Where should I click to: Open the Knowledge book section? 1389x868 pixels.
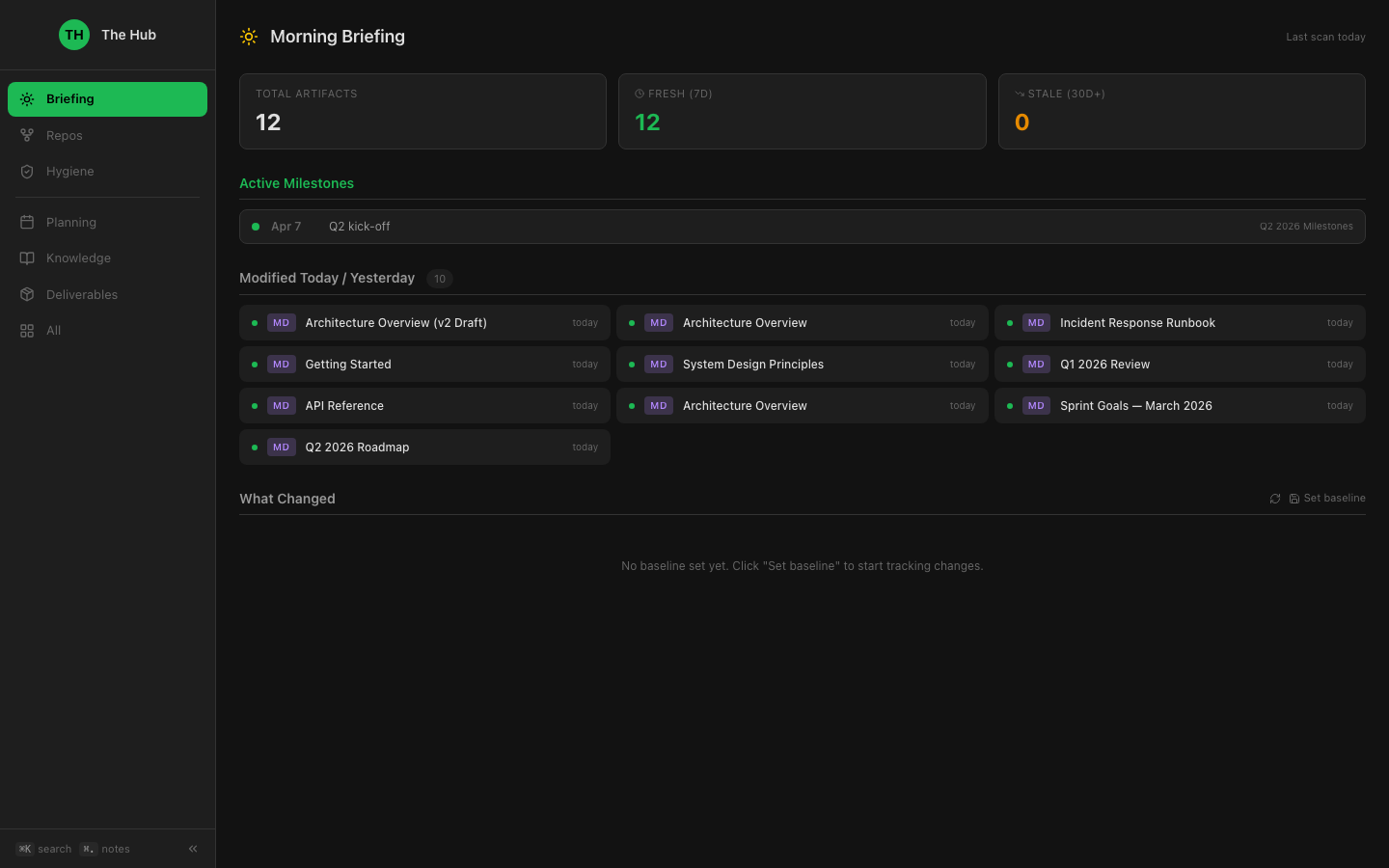pos(78,258)
